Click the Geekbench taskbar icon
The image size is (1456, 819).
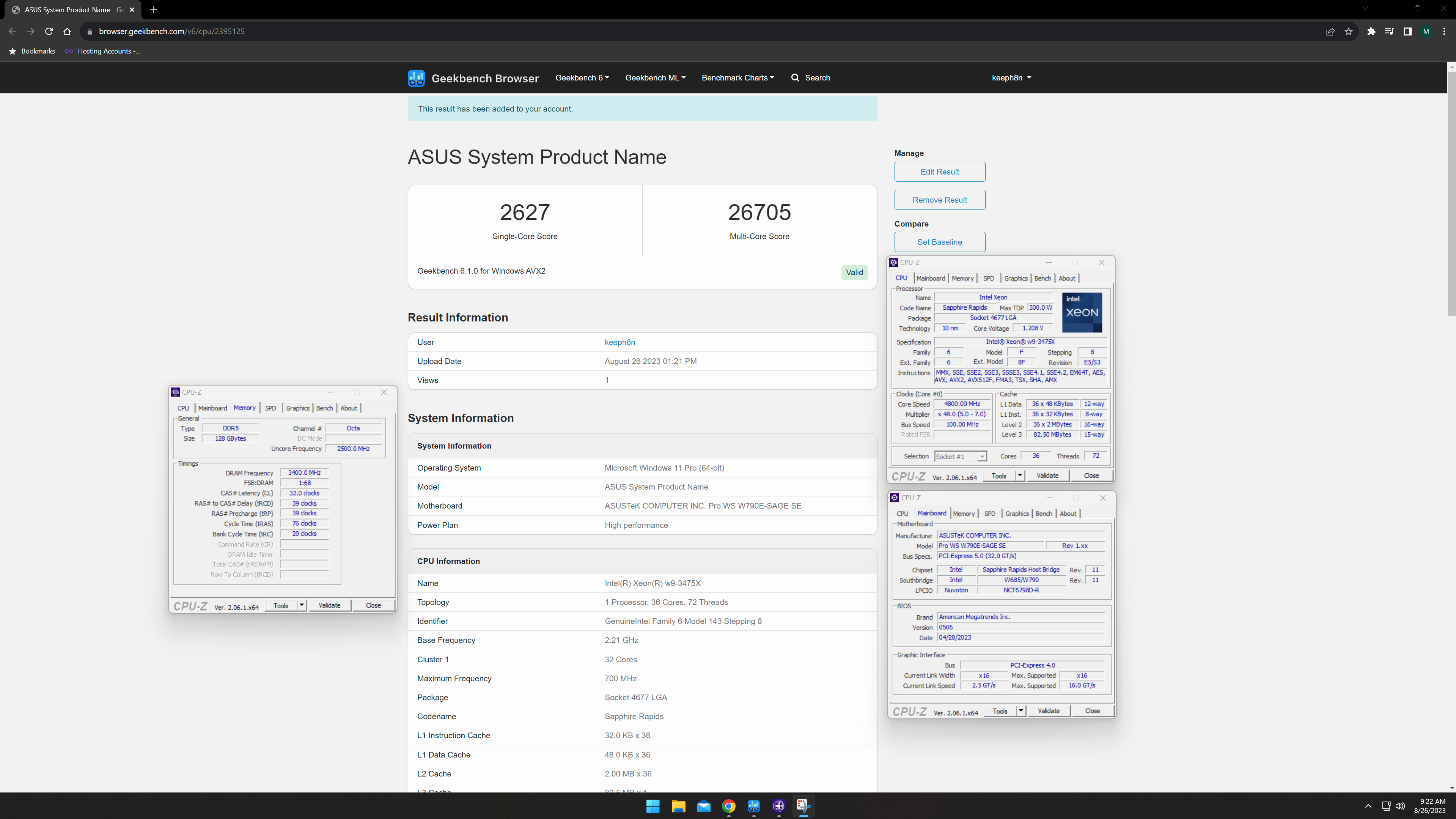[x=754, y=806]
